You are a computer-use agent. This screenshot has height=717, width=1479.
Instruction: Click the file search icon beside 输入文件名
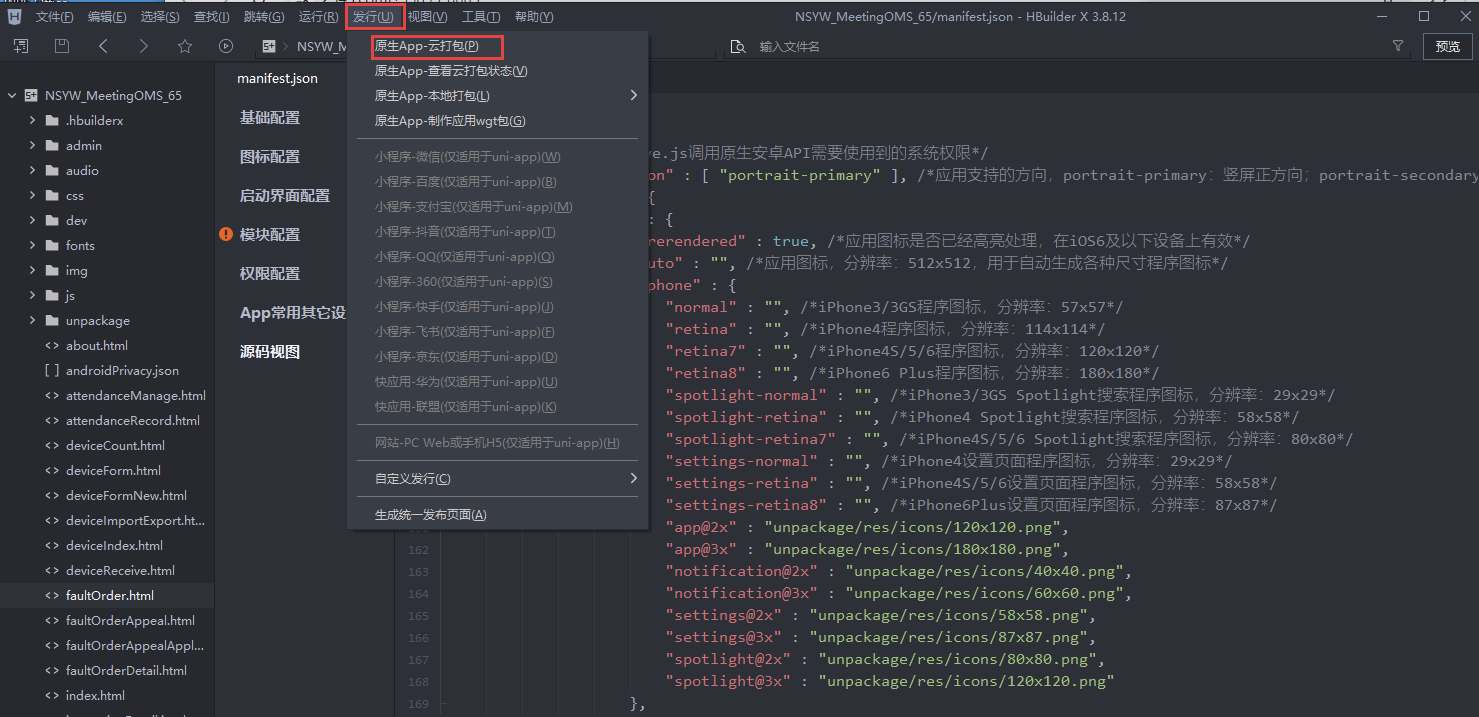tap(738, 47)
